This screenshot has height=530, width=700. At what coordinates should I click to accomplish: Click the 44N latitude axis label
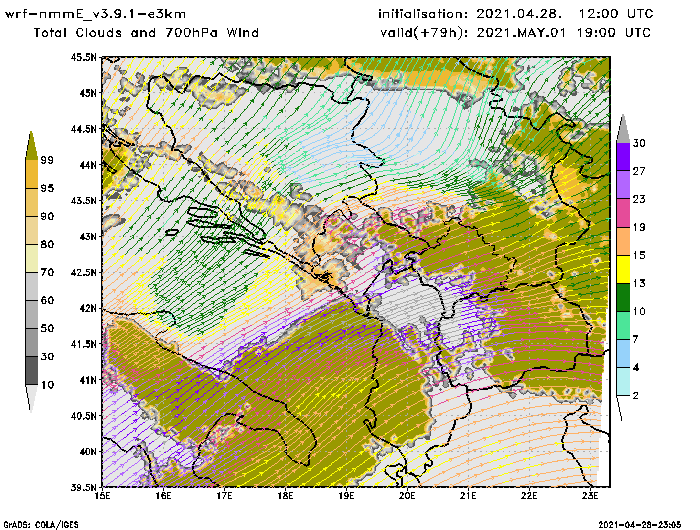pyautogui.click(x=89, y=165)
